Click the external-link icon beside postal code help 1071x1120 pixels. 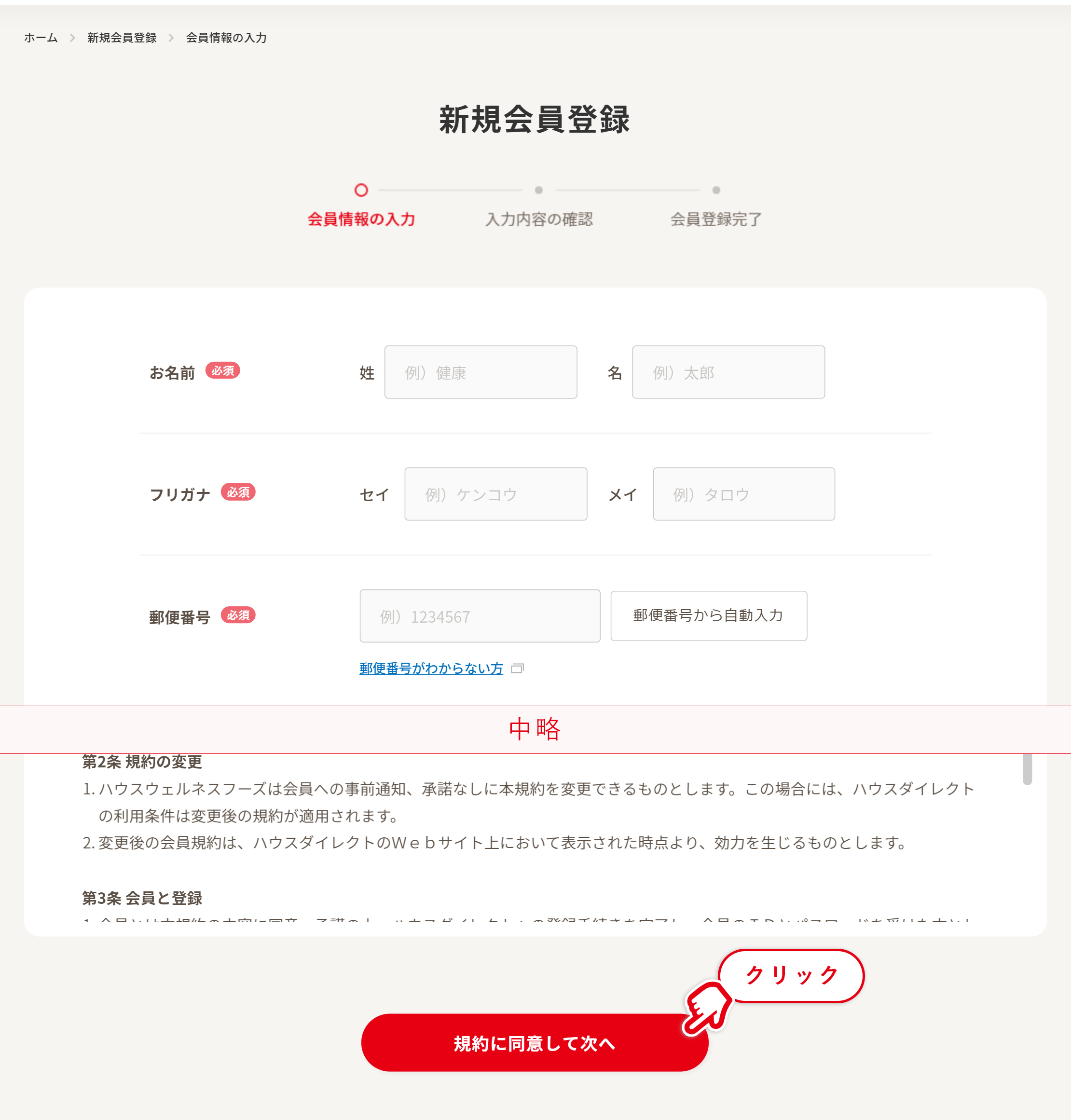point(517,669)
